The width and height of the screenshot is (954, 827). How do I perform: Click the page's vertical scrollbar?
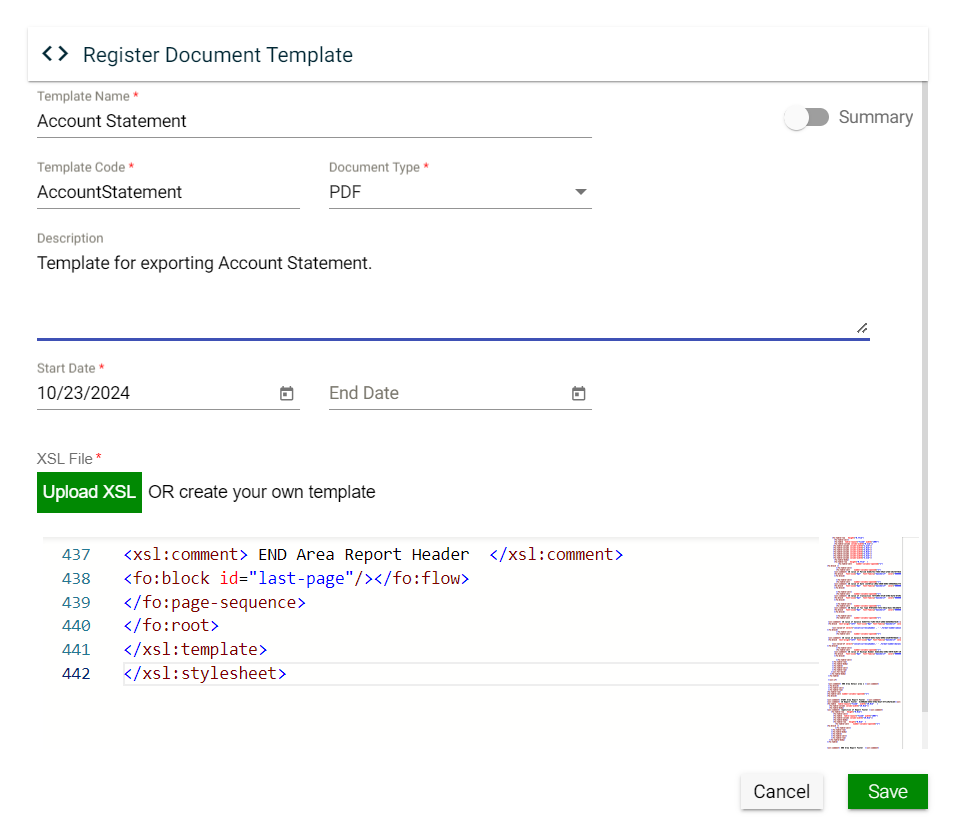[x=923, y=400]
